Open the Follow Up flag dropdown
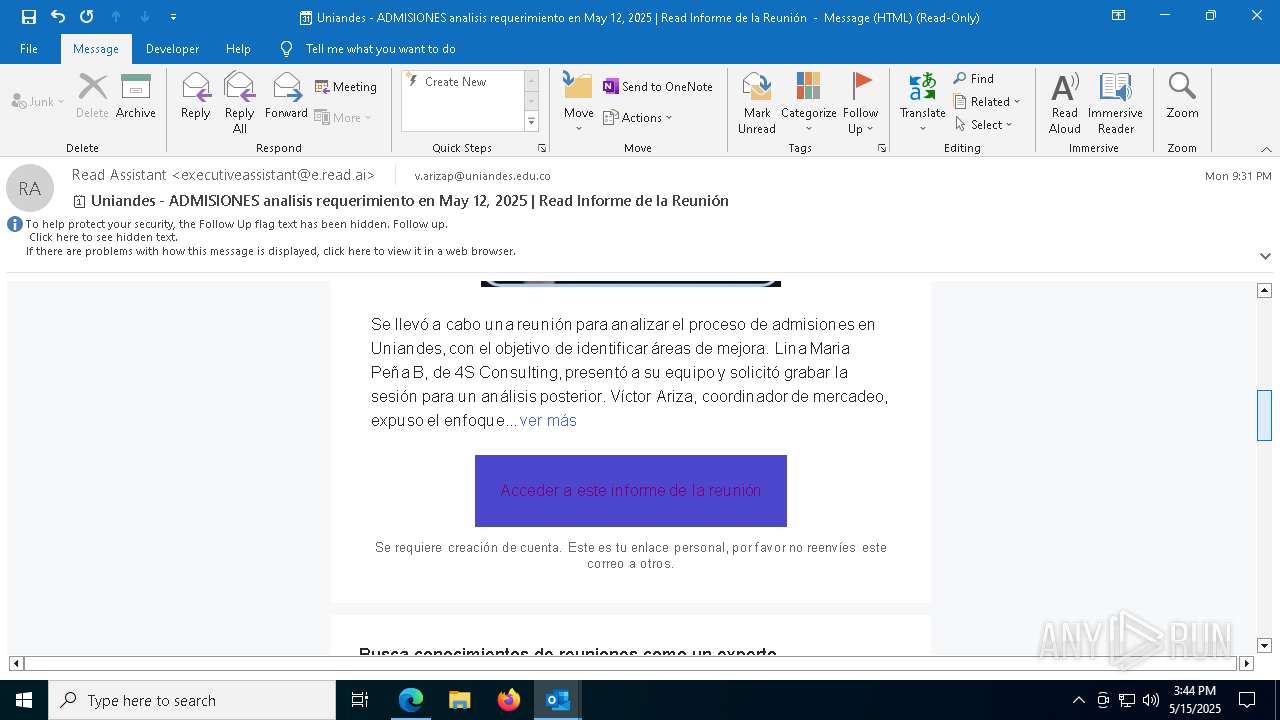Screen dimensions: 1280x720 (860, 103)
